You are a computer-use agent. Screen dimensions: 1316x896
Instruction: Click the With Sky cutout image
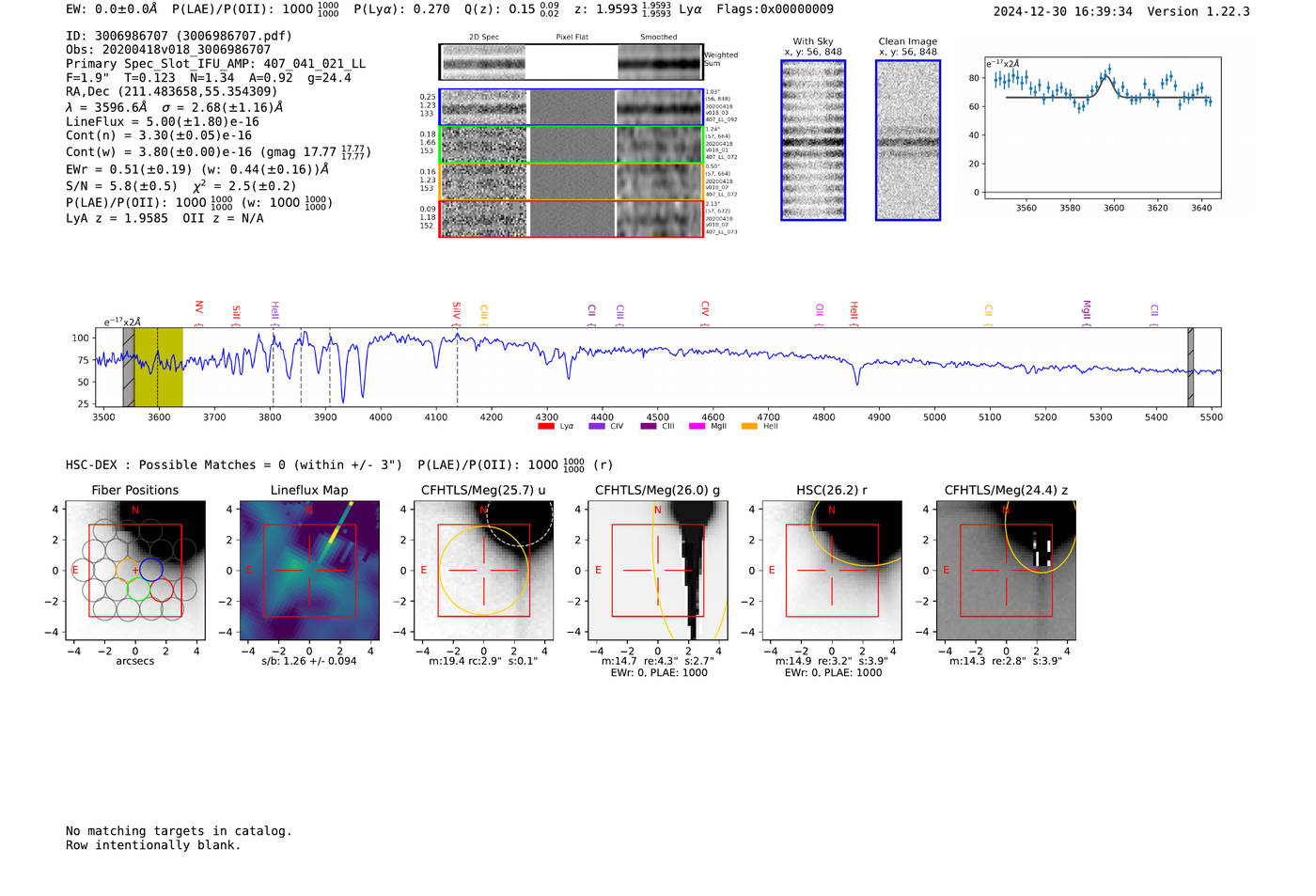(813, 140)
